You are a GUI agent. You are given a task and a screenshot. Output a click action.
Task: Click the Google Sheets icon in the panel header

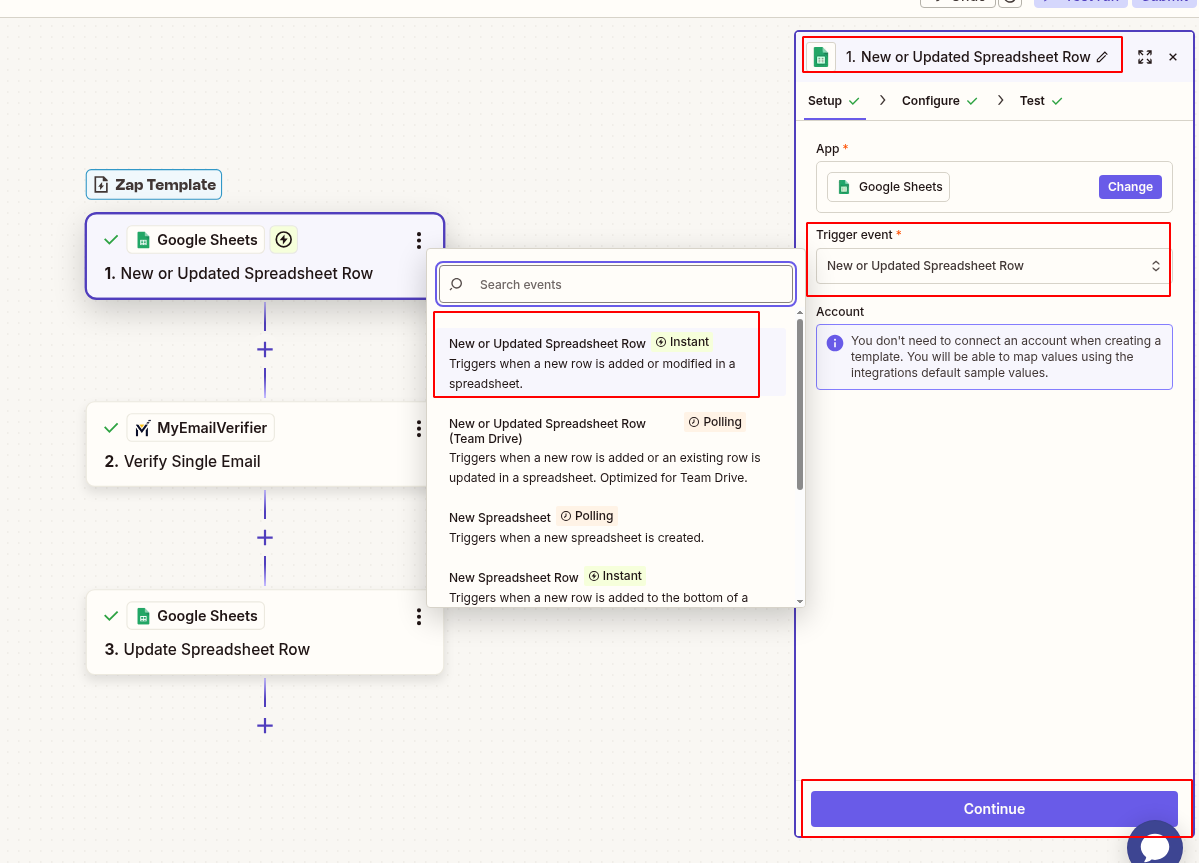point(820,56)
